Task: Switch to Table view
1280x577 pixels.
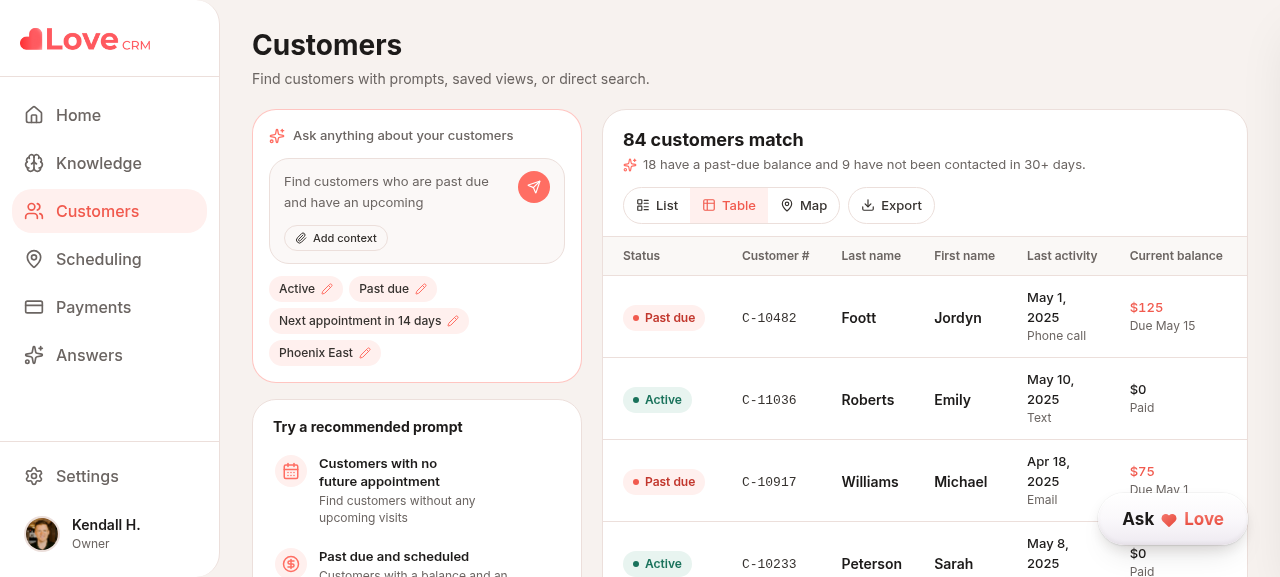Action: [x=729, y=205]
